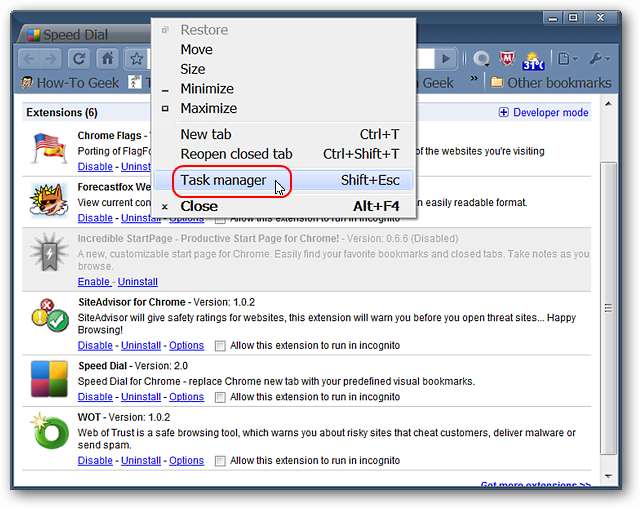Disable SiteAdvisor for Chrome
Image resolution: width=640 pixels, height=508 pixels.
click(95, 345)
